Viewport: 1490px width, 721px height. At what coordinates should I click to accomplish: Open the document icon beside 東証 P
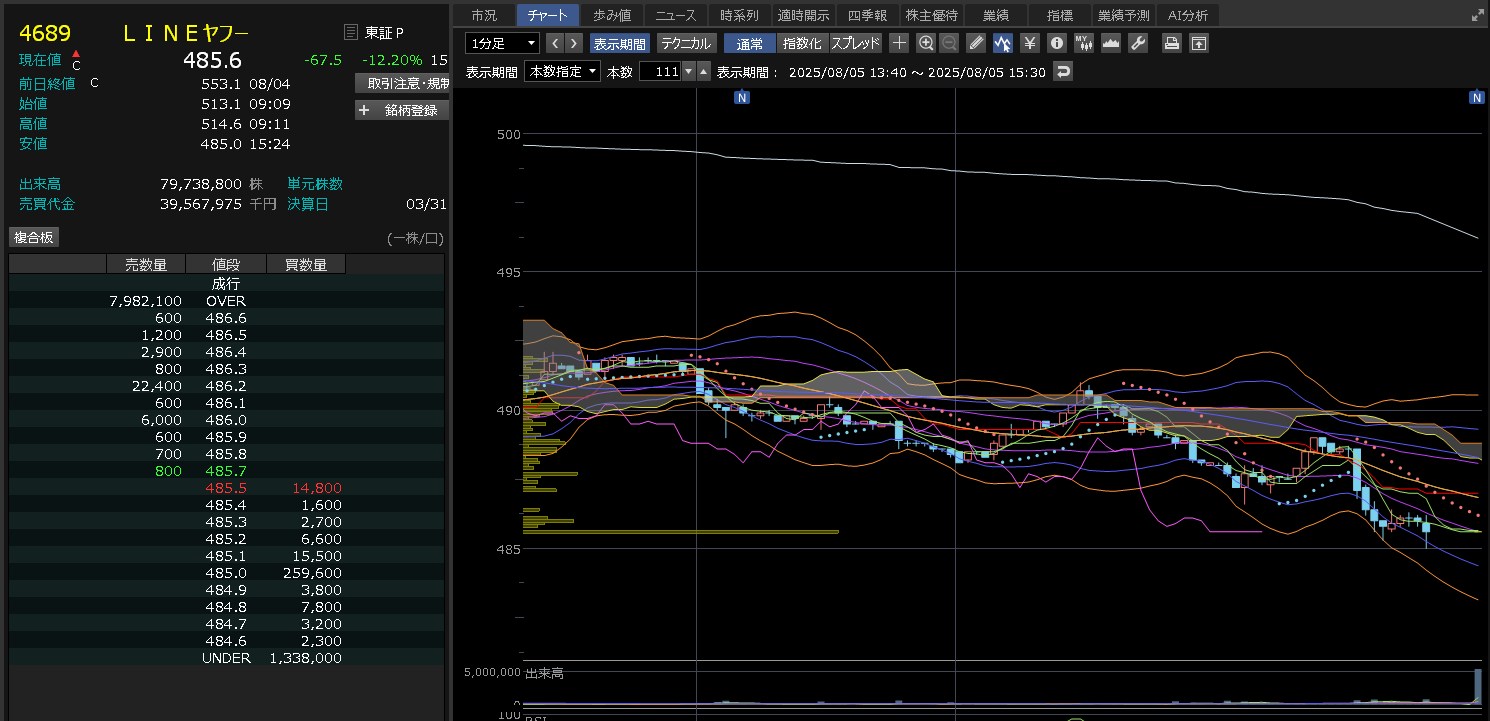click(350, 33)
